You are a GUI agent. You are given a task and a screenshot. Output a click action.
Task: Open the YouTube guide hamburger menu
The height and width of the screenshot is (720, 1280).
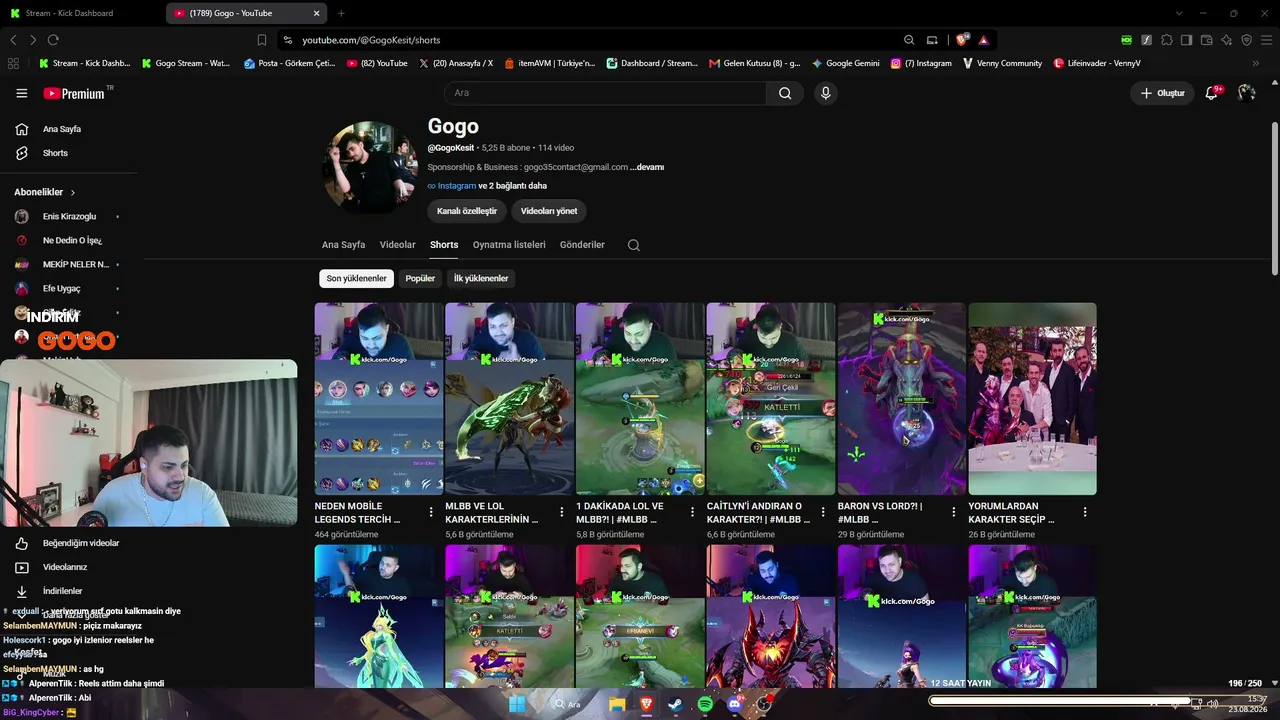22,93
